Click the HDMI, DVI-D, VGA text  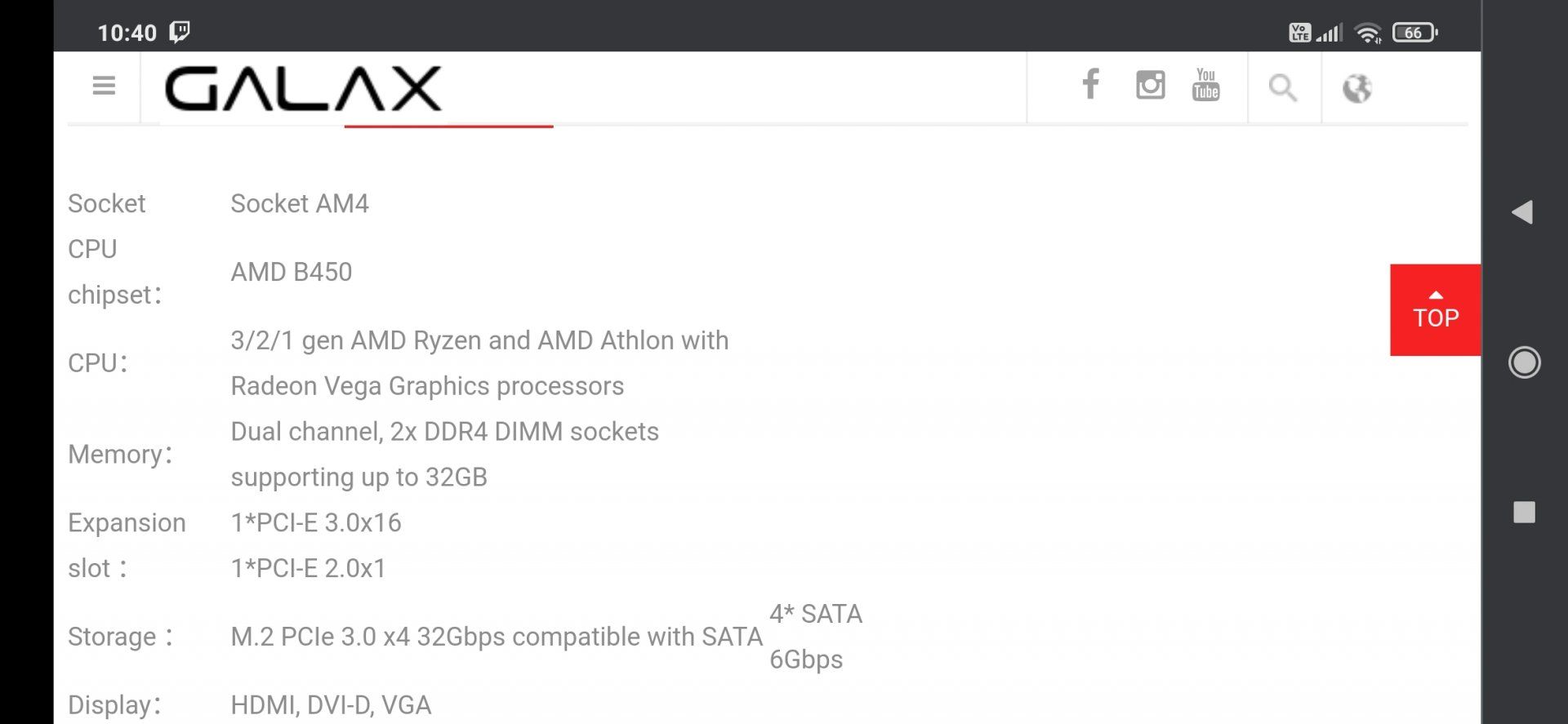coord(331,704)
